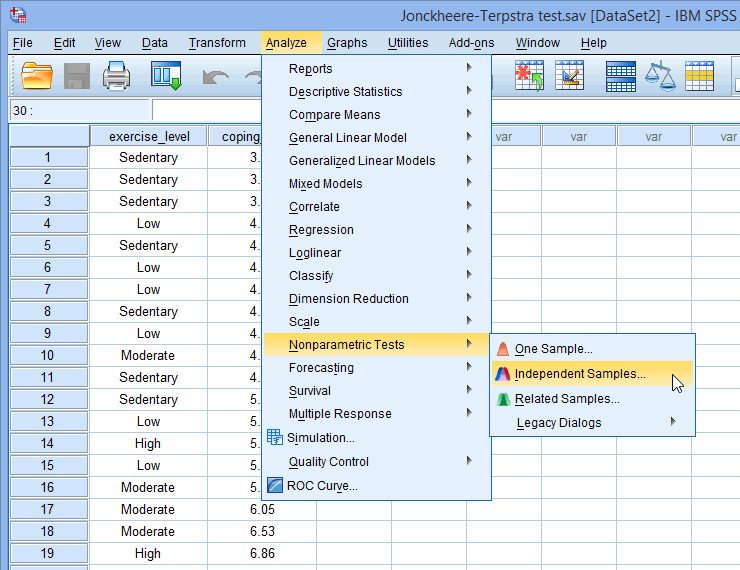Click the Split File toolbar icon
This screenshot has width=740, height=570.
point(621,76)
